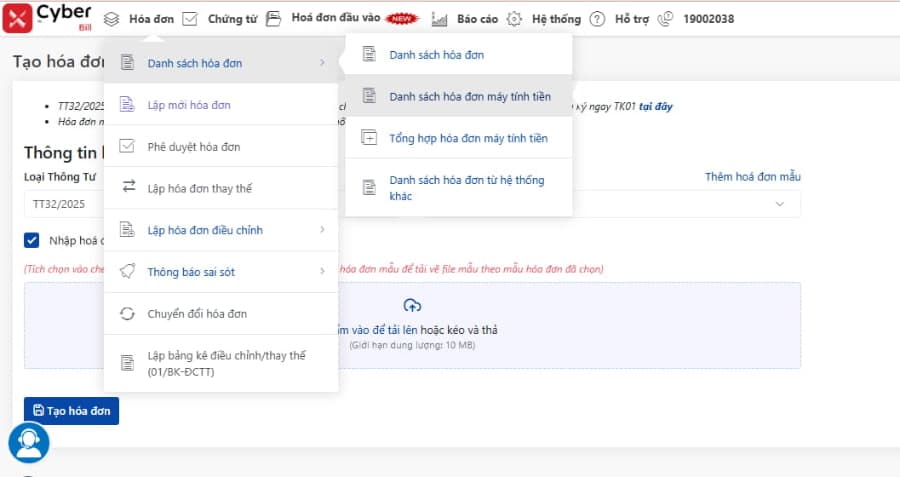Select Danh sách hóa đơn in submenu

click(x=459, y=55)
